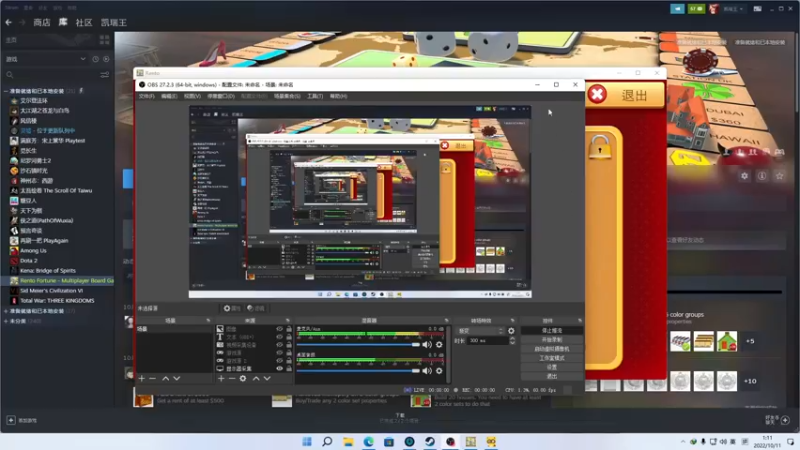Click the recent activity clock icon in Steam
The width and height of the screenshot is (800, 450).
pos(95,59)
